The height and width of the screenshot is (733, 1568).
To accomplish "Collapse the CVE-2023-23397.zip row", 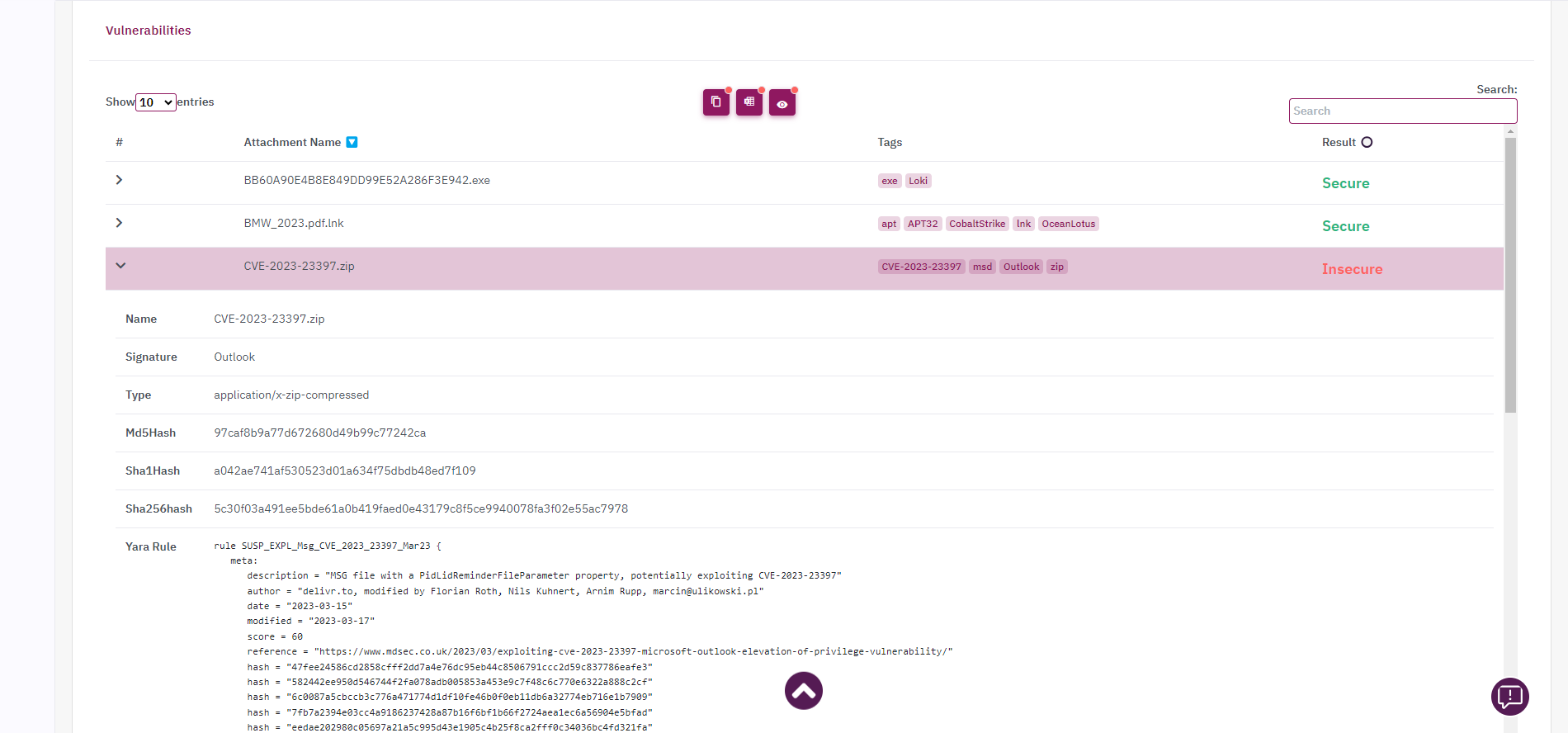I will [120, 266].
